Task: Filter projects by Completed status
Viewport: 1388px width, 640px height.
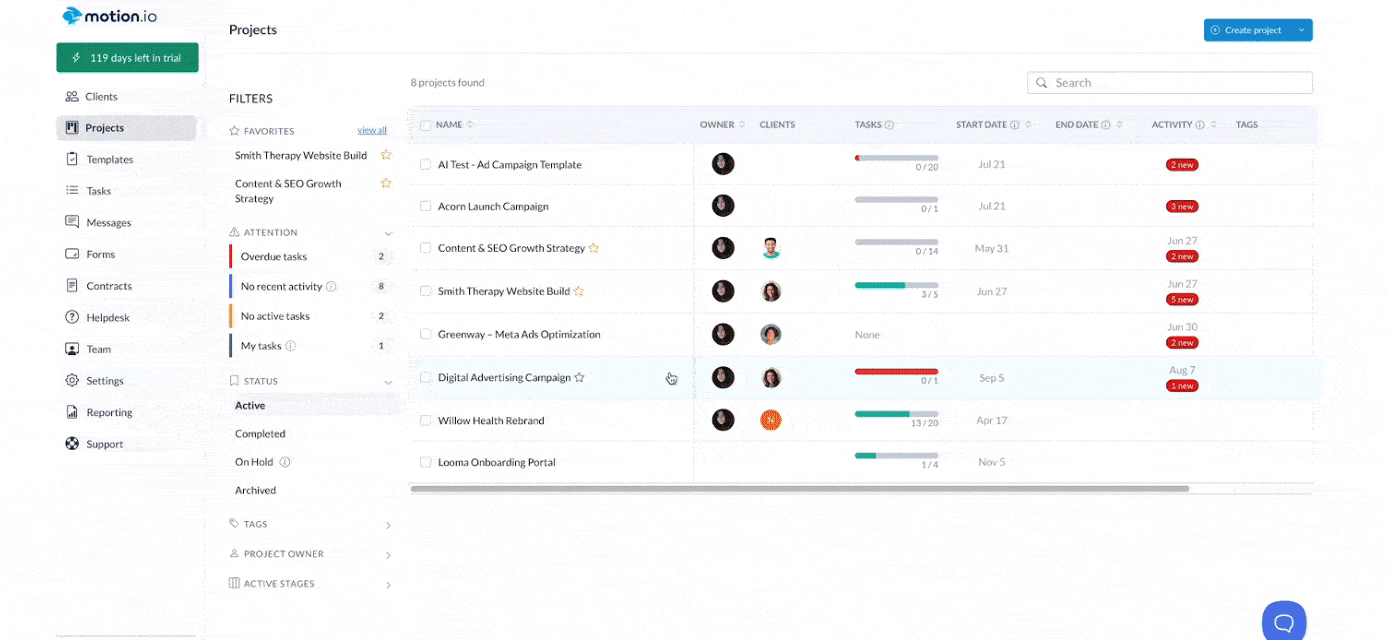Action: (260, 433)
